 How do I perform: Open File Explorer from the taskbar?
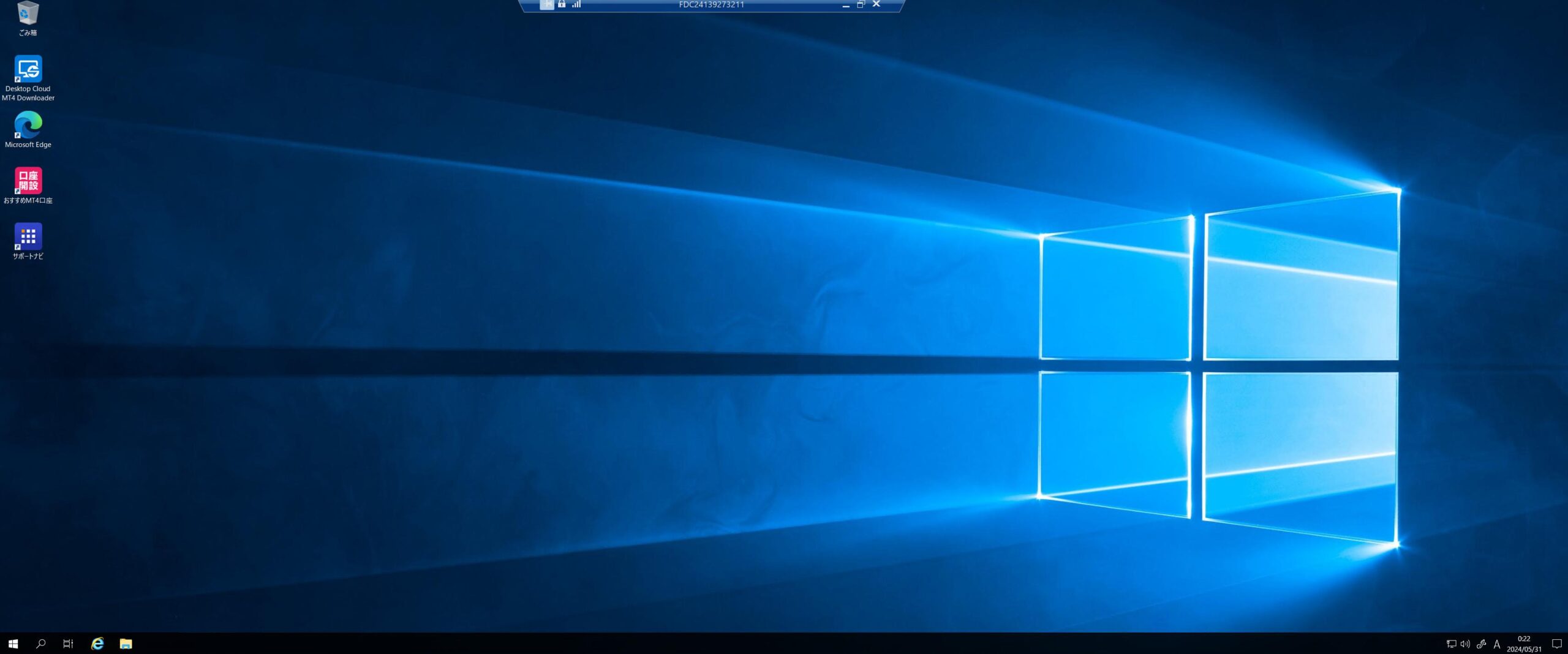126,644
